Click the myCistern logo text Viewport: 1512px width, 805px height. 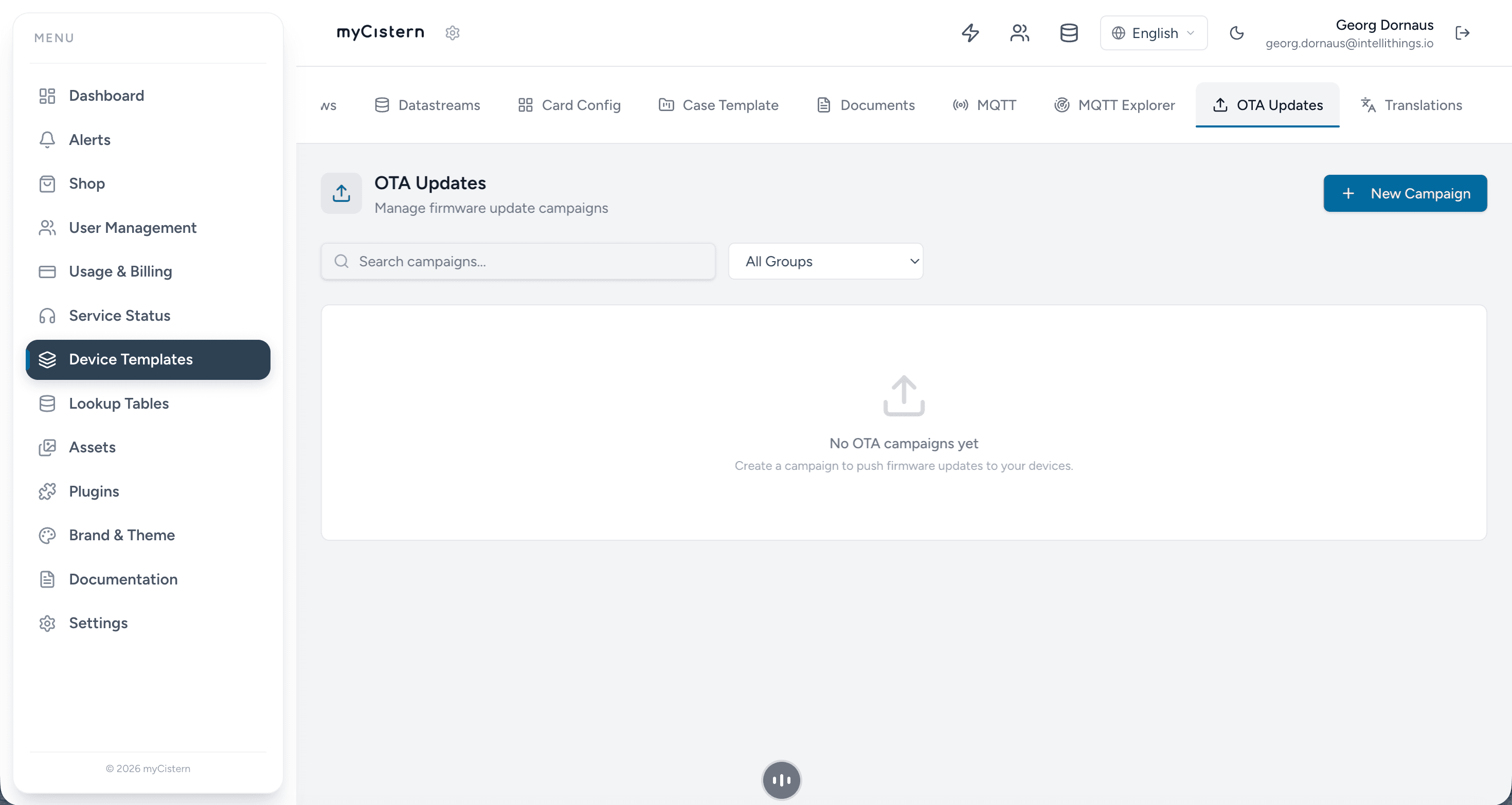click(381, 32)
